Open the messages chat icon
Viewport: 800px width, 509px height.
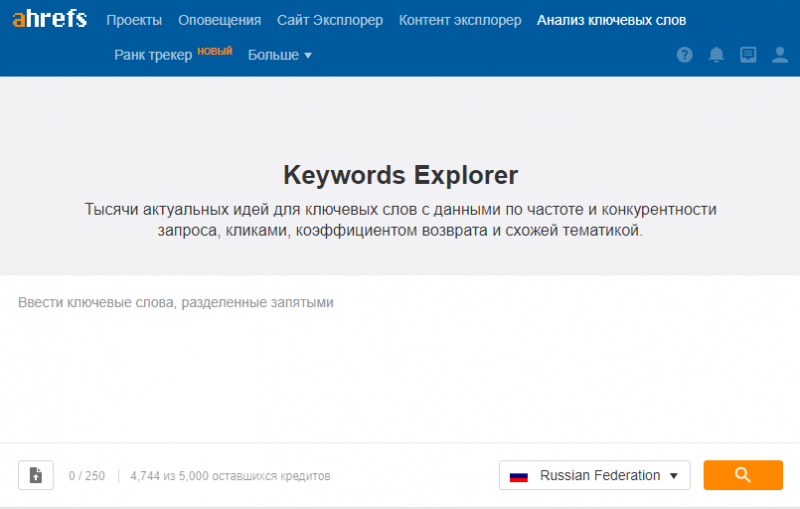click(748, 55)
